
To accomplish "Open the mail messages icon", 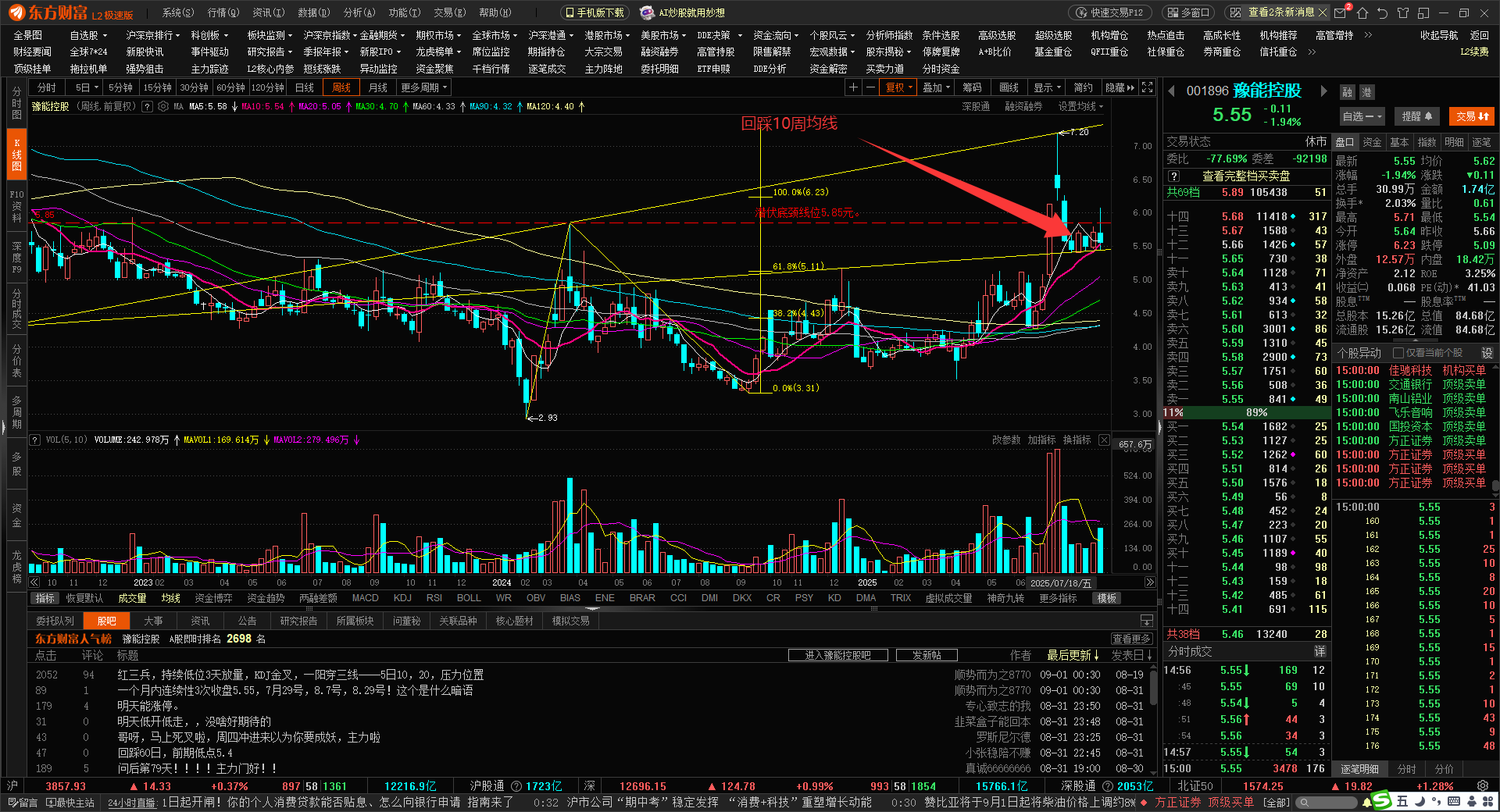I will [x=1341, y=12].
